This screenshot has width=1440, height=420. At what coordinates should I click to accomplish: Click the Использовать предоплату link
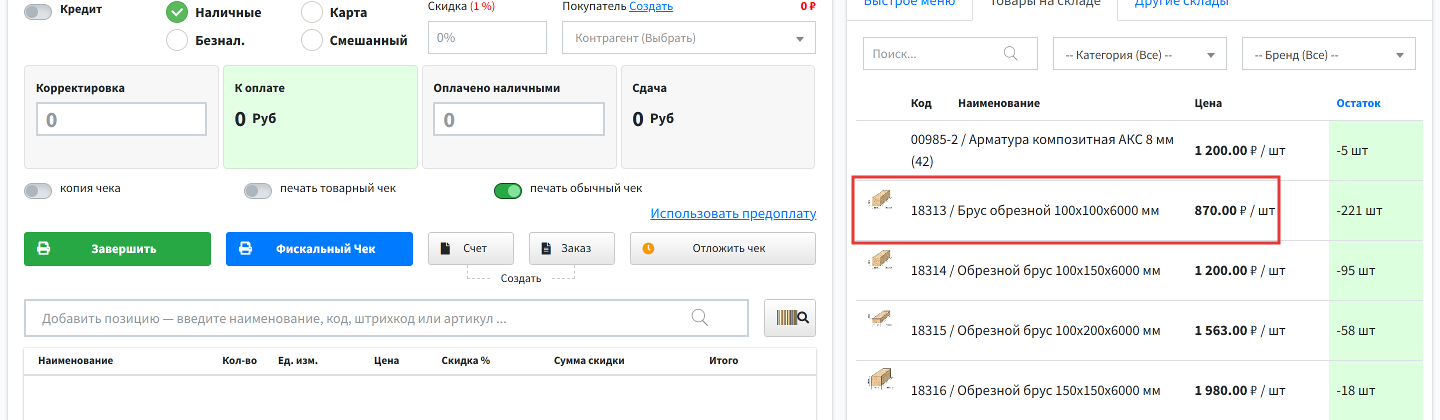tap(733, 214)
